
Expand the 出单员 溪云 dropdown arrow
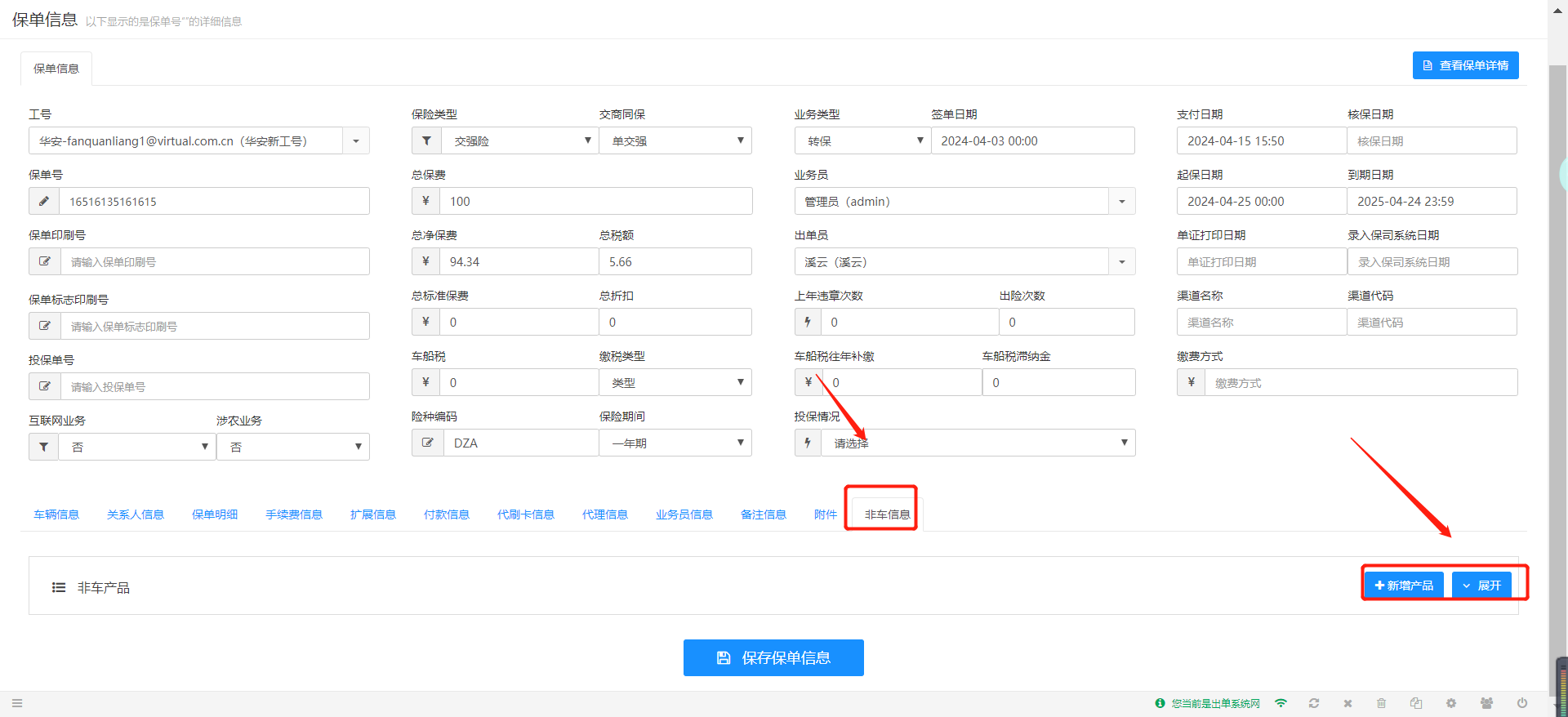pos(1121,261)
